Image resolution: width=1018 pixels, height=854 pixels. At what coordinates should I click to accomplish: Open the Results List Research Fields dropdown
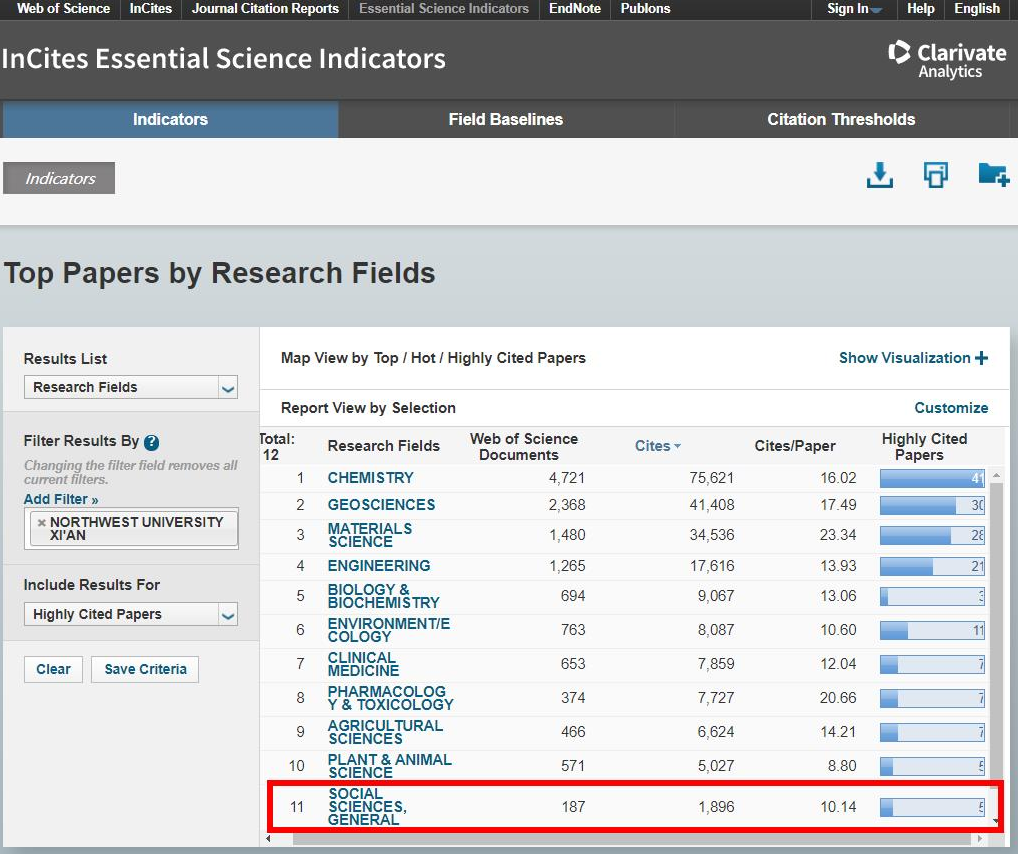tap(130, 387)
